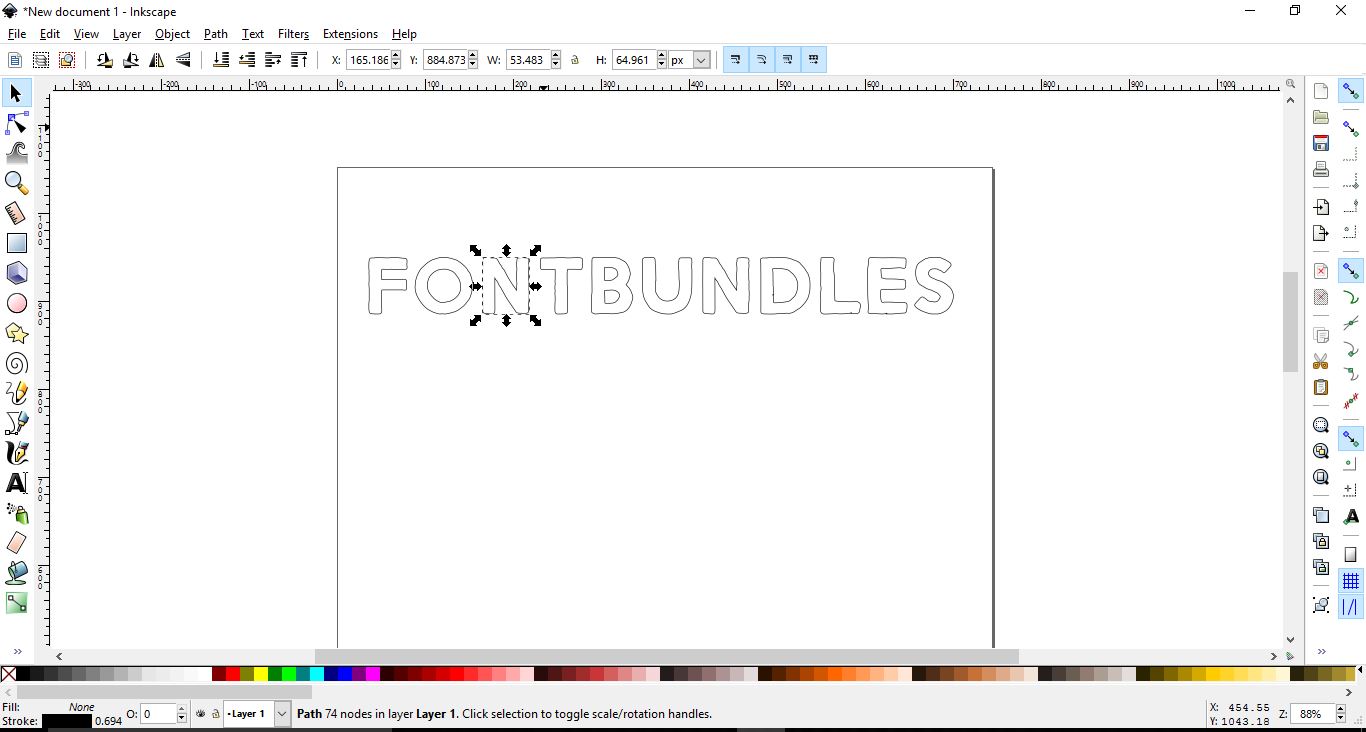Viewport: 1366px width, 732px height.
Task: Open the File menu
Action: pyautogui.click(x=17, y=34)
